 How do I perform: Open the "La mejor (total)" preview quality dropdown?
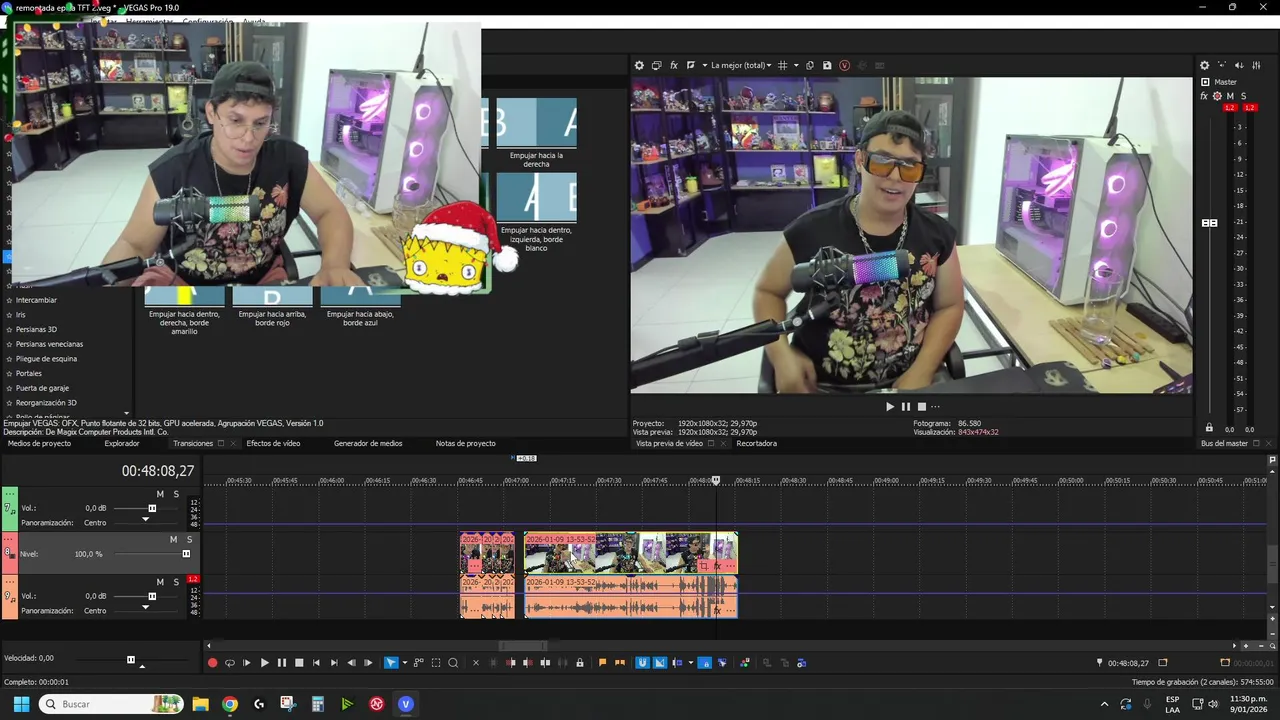(741, 65)
